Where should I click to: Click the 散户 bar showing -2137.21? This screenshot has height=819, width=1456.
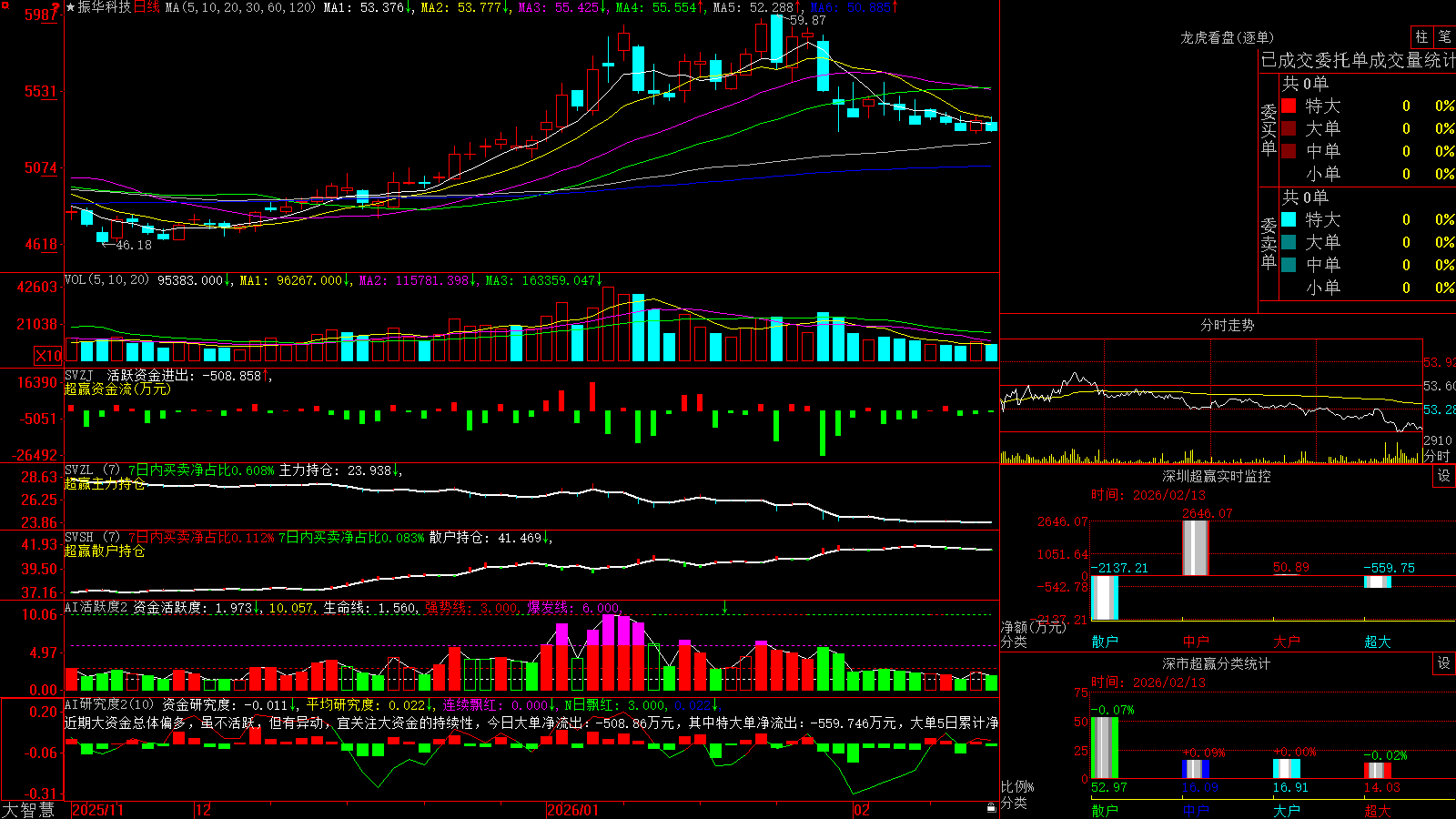(1105, 598)
